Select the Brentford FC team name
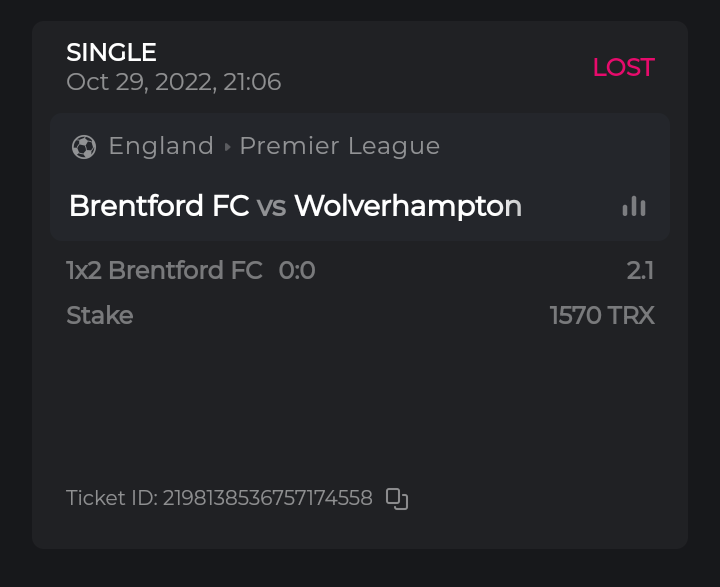Image resolution: width=720 pixels, height=587 pixels. 159,206
